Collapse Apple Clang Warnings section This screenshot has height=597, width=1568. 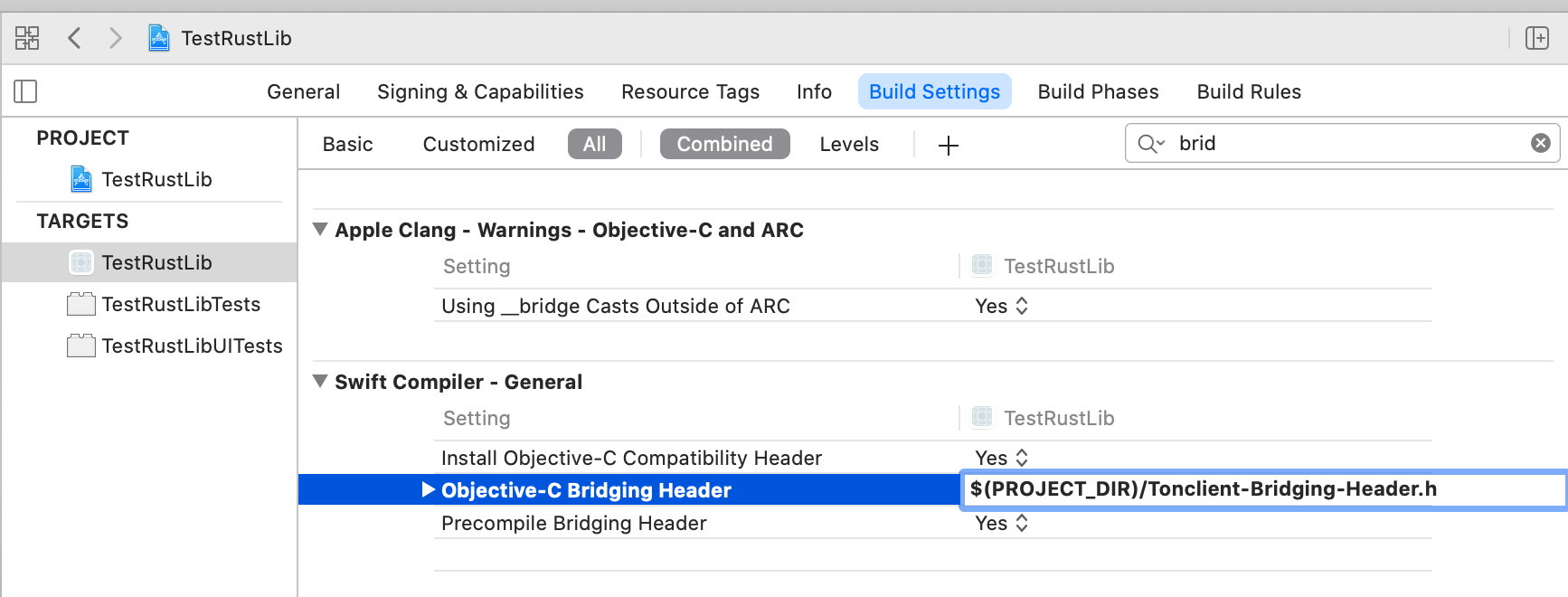click(320, 230)
